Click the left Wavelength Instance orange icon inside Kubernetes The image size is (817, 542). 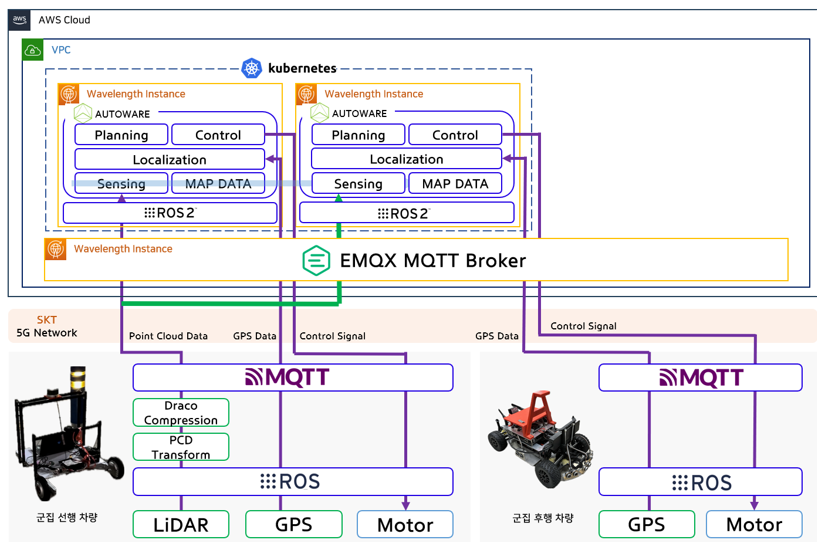(68, 94)
